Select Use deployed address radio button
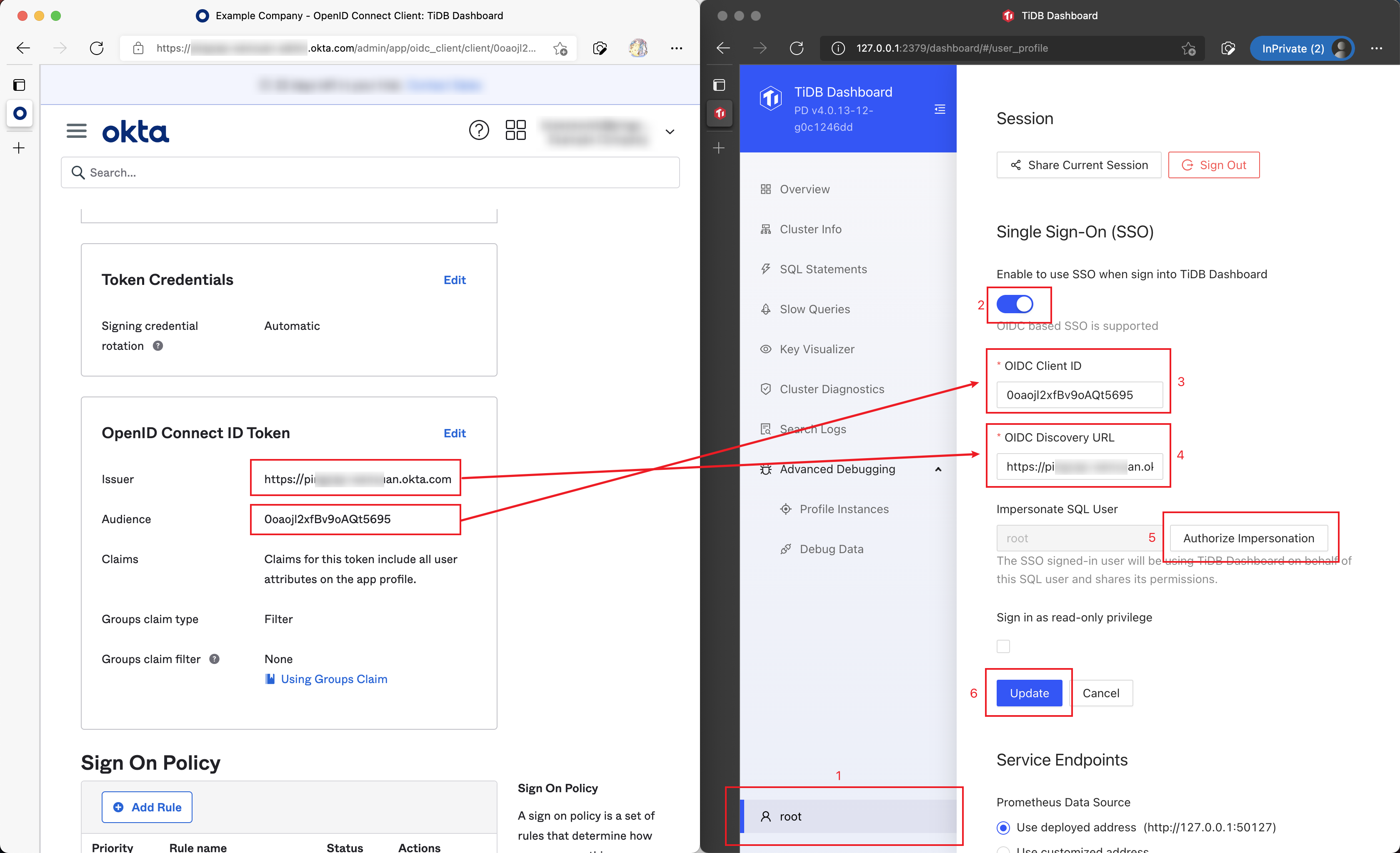The image size is (1400, 853). pos(1003,828)
